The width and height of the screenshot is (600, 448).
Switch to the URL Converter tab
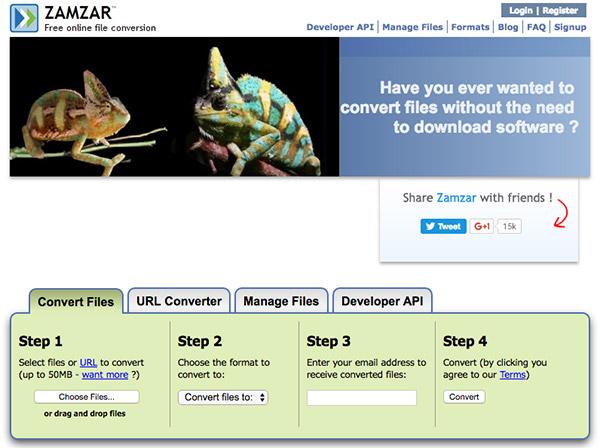click(179, 301)
